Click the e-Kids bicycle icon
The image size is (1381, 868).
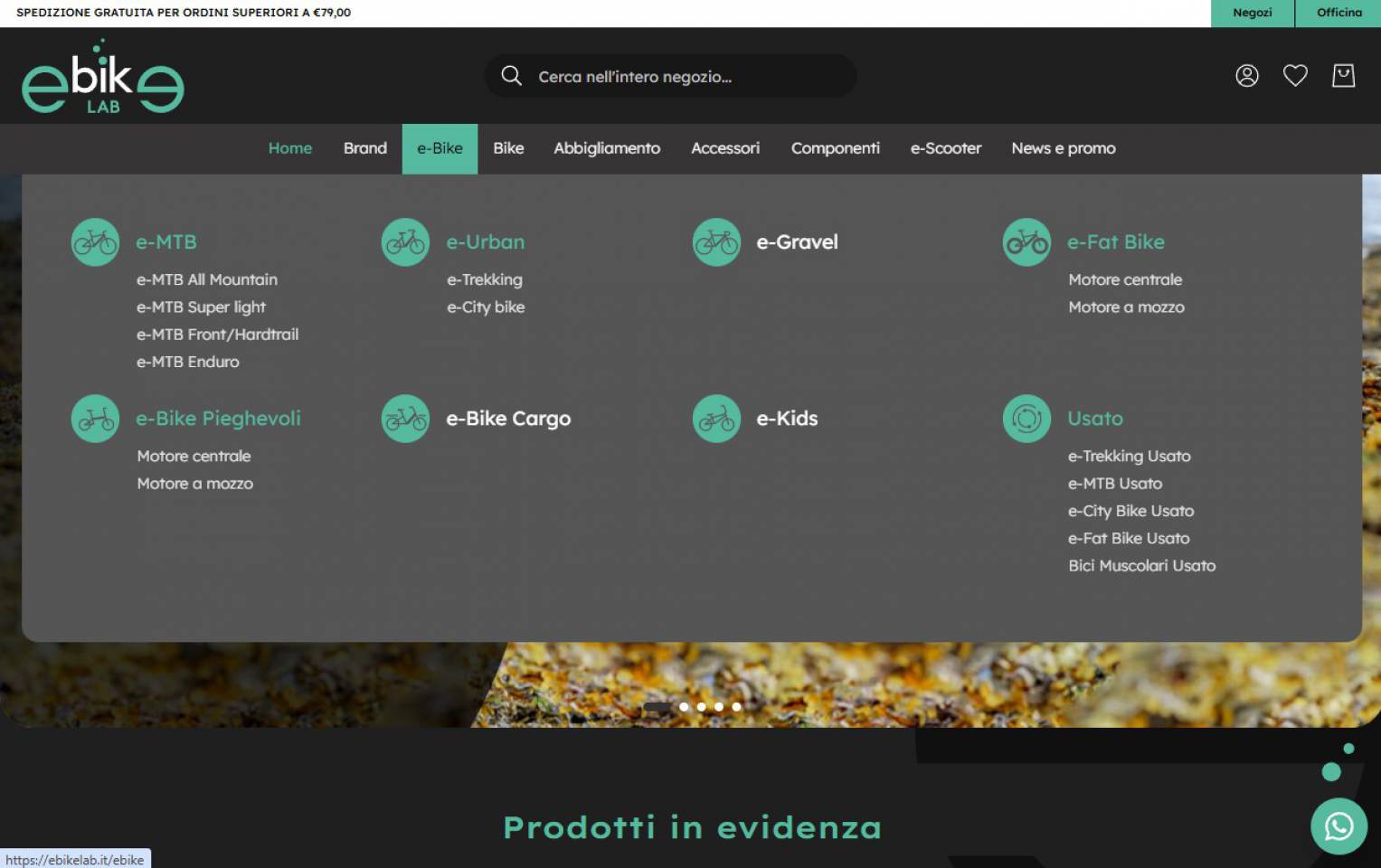click(716, 419)
